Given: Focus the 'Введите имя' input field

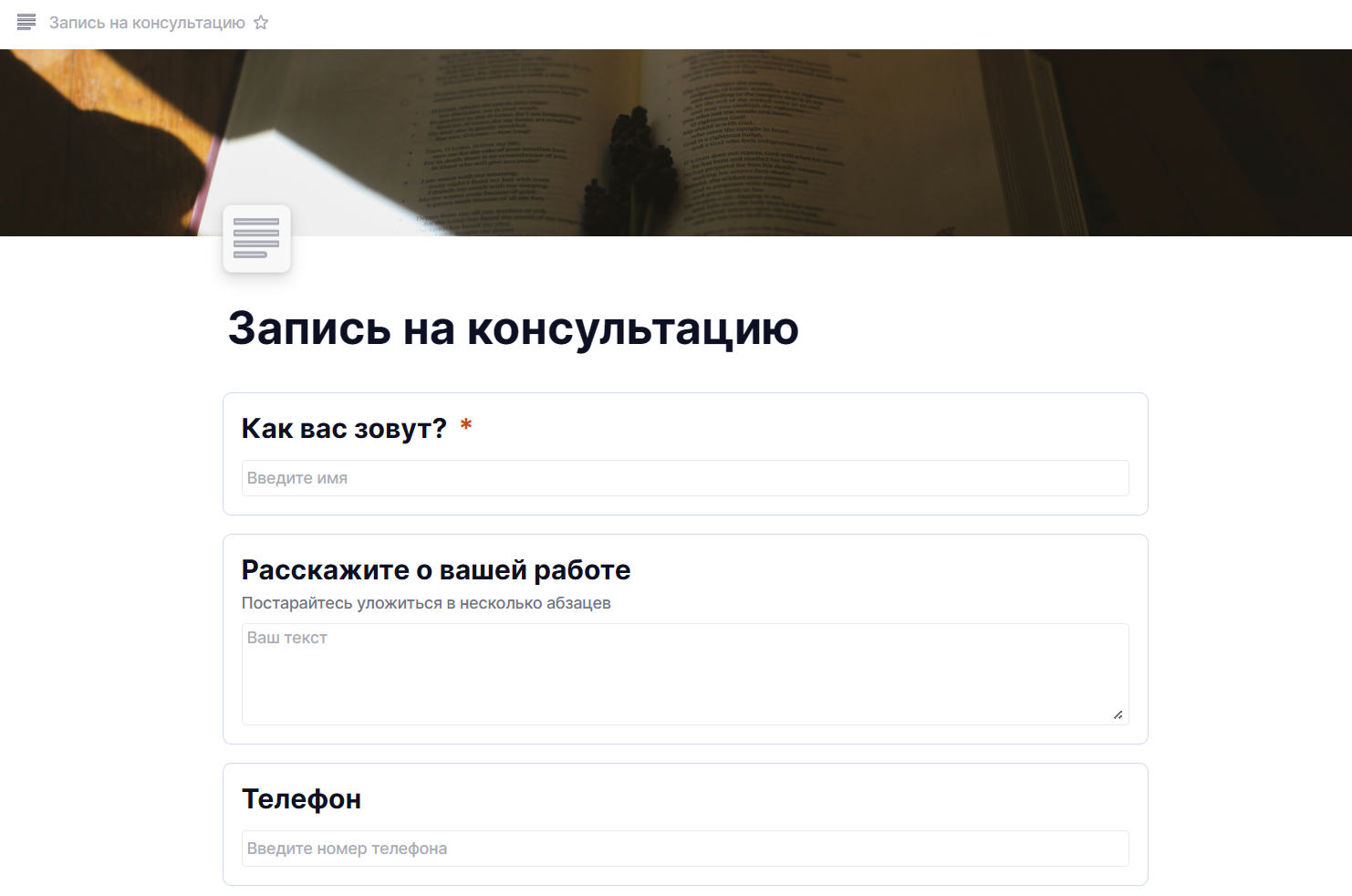Looking at the screenshot, I should tap(684, 478).
